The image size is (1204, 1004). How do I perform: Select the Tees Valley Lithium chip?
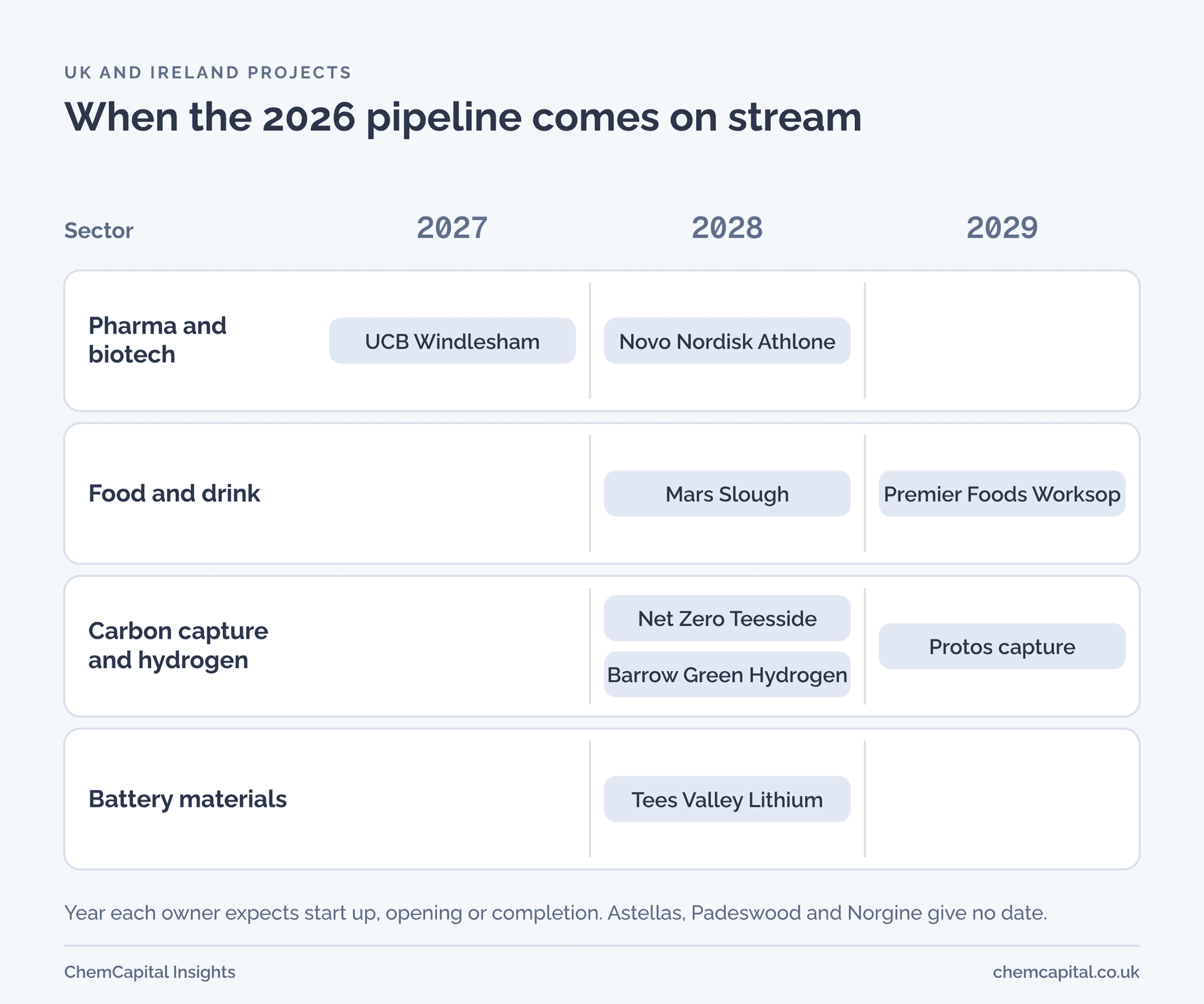point(727,799)
